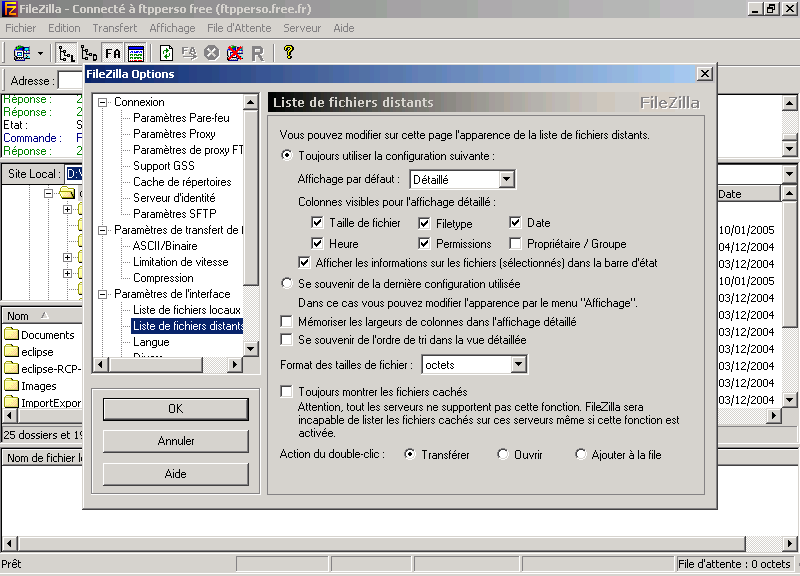Select 'ASCII/Binaire' in options tree
The height and width of the screenshot is (576, 800).
pos(165,246)
